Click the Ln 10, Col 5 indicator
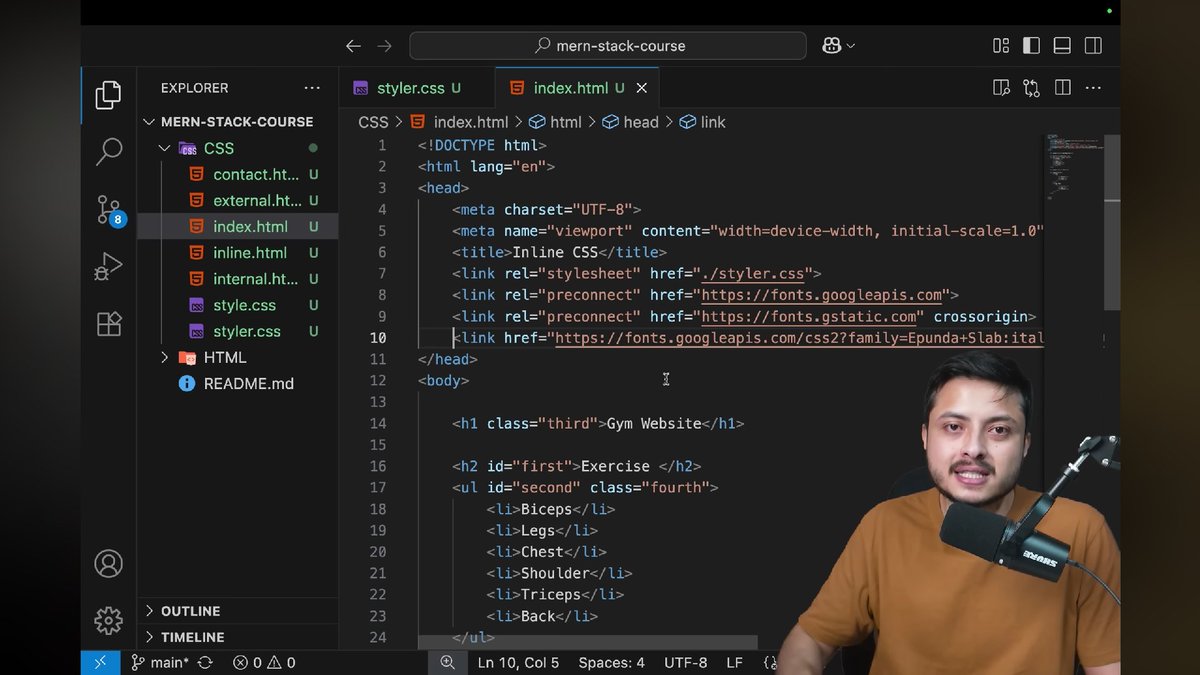 point(518,662)
